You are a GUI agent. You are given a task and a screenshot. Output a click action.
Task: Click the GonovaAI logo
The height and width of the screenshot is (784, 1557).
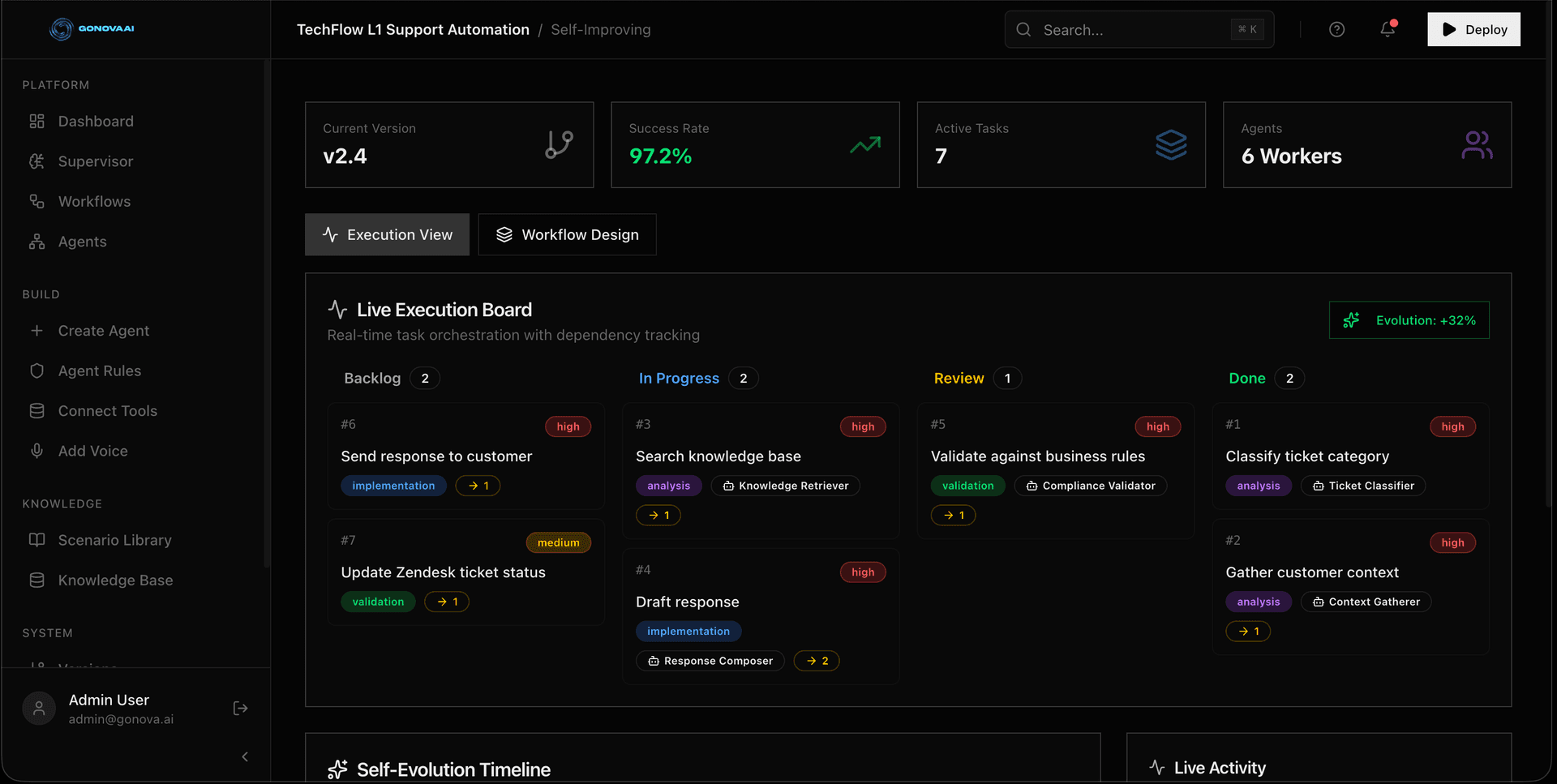(x=92, y=28)
